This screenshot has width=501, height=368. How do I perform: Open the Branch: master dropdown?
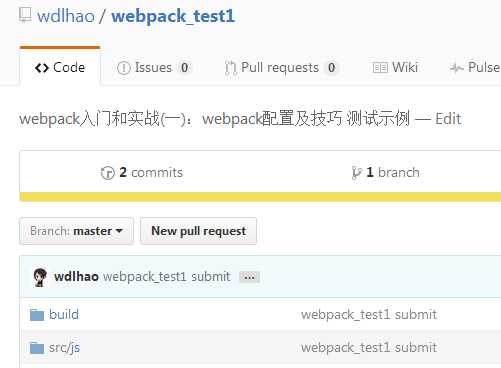tap(76, 231)
